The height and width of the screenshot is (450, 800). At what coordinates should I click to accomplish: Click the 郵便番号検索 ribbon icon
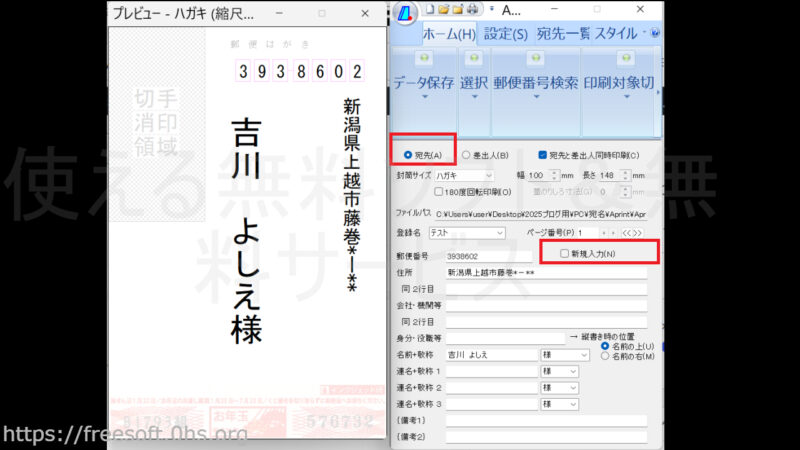pos(535,59)
